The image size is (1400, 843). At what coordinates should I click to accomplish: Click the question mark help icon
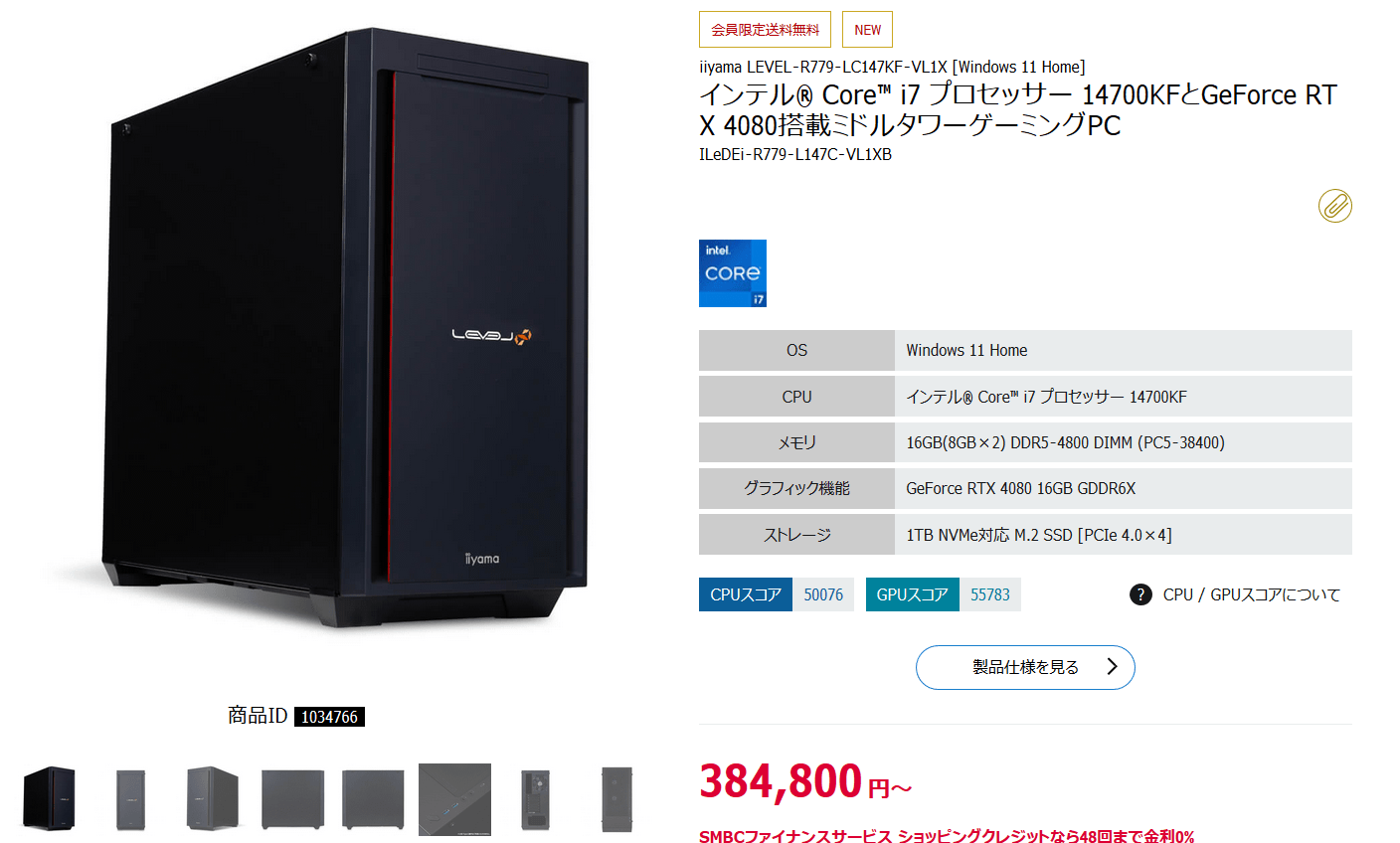pyautogui.click(x=1140, y=594)
